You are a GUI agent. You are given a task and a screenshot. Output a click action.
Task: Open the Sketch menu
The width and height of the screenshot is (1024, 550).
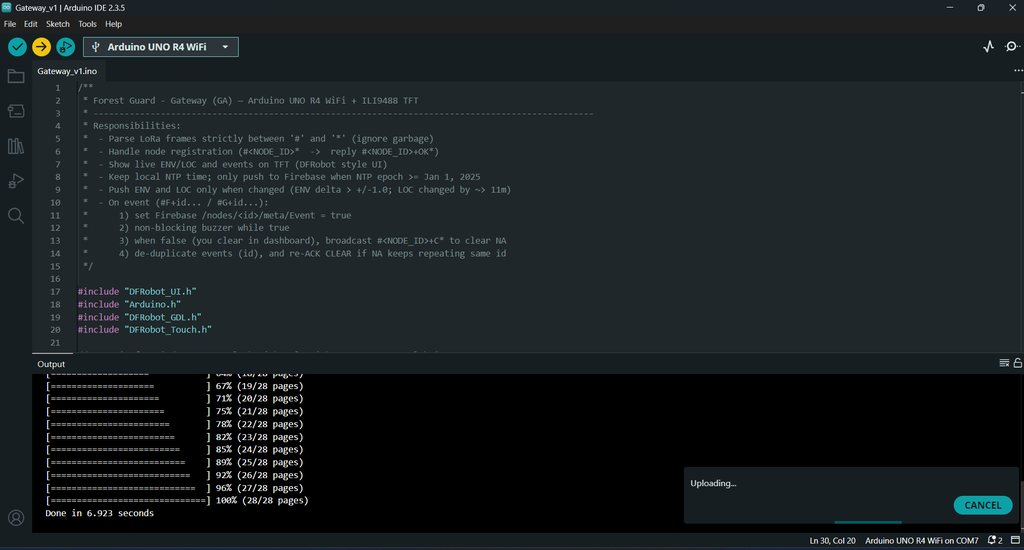pyautogui.click(x=57, y=24)
